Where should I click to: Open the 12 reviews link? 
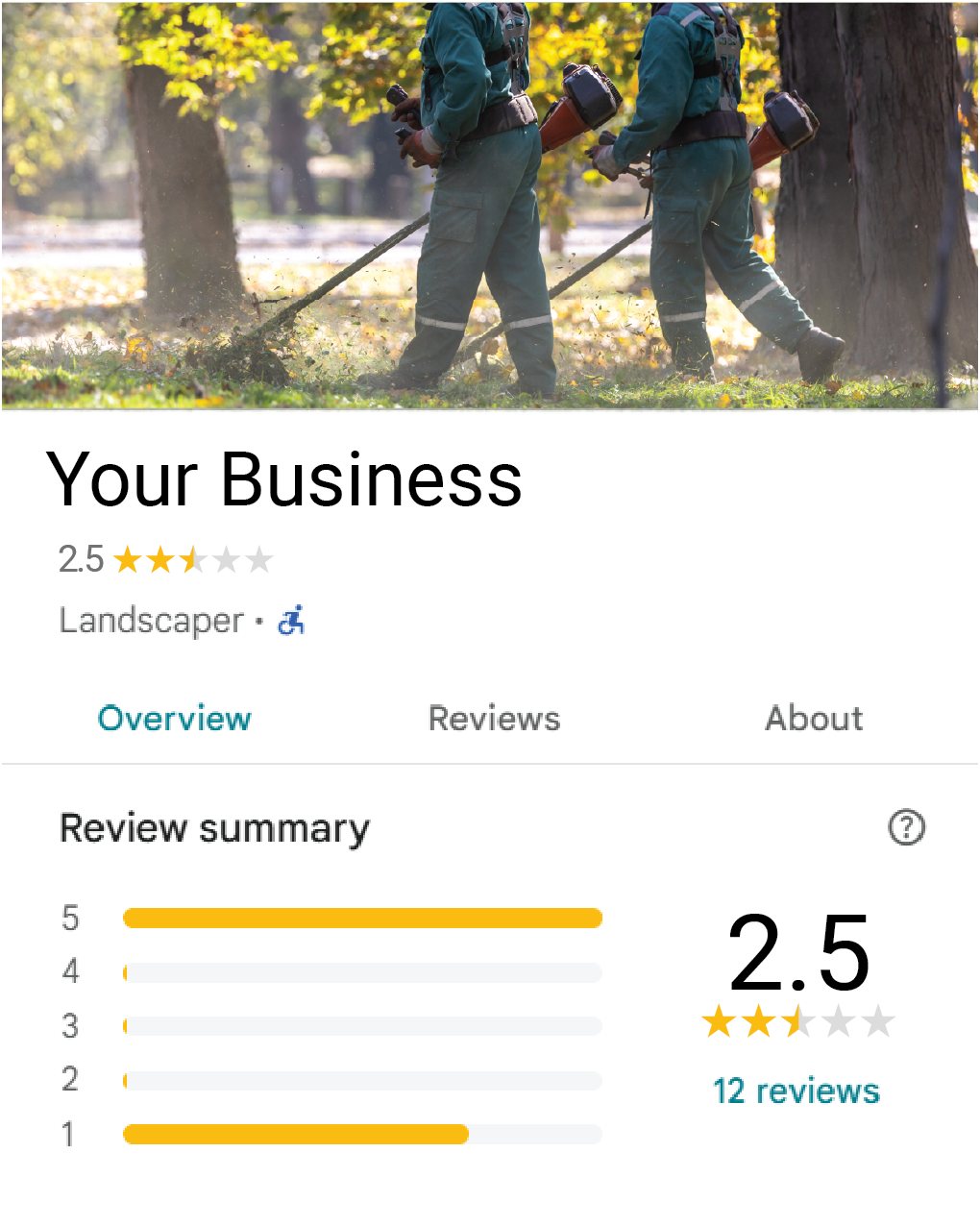click(x=796, y=1091)
